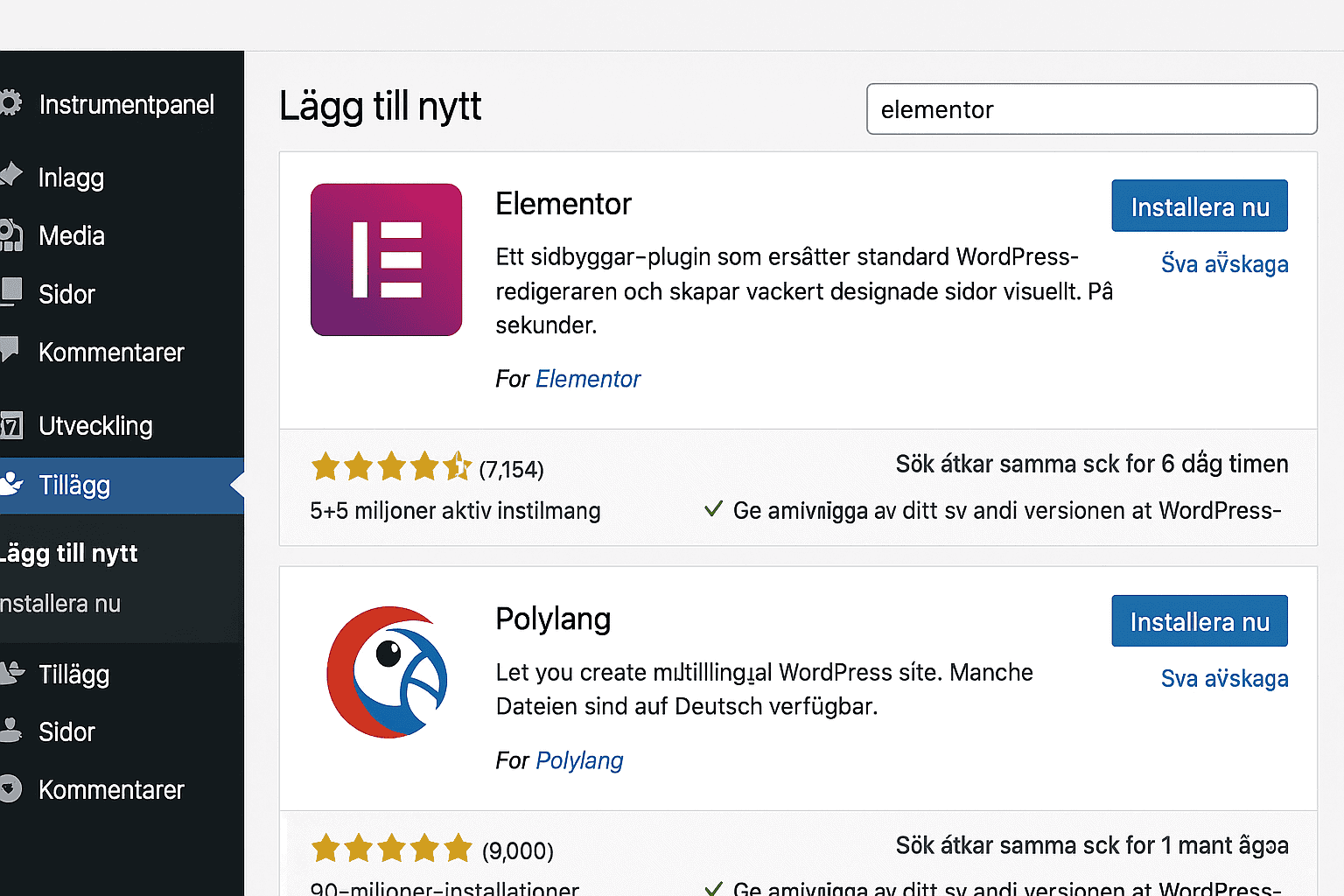Image resolution: width=1344 pixels, height=896 pixels.
Task: Install the Elementor plugin
Action: pos(1200,206)
